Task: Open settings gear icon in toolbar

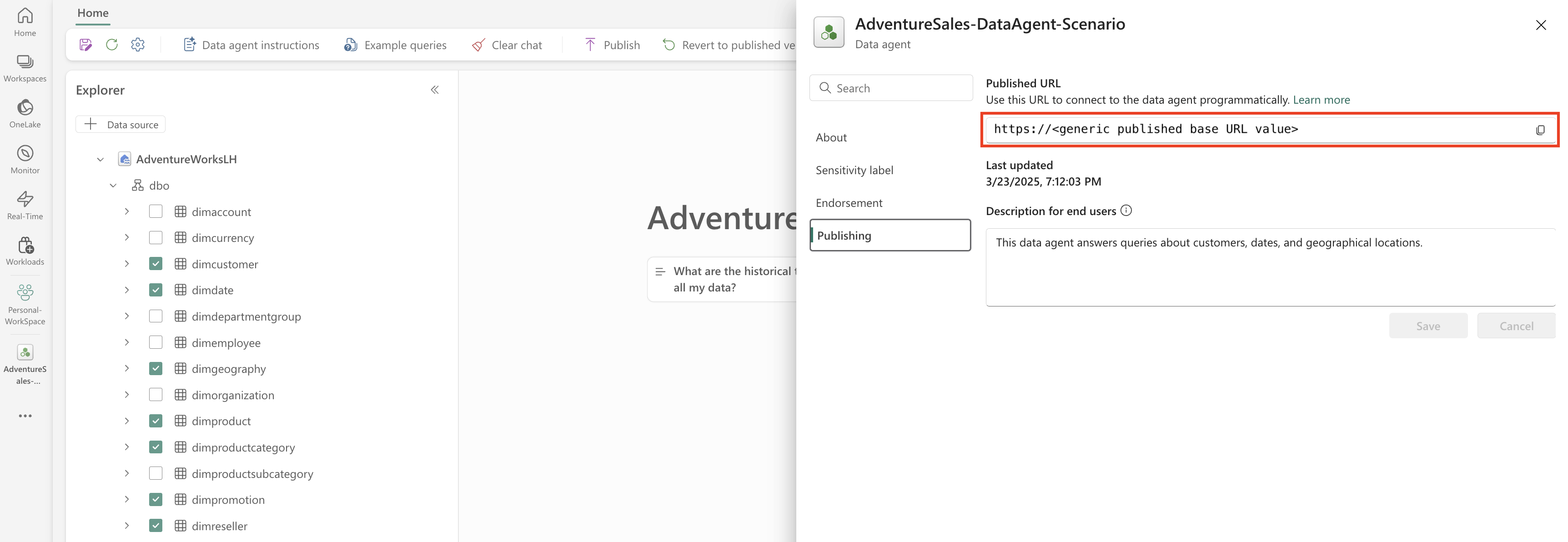Action: pyautogui.click(x=138, y=45)
